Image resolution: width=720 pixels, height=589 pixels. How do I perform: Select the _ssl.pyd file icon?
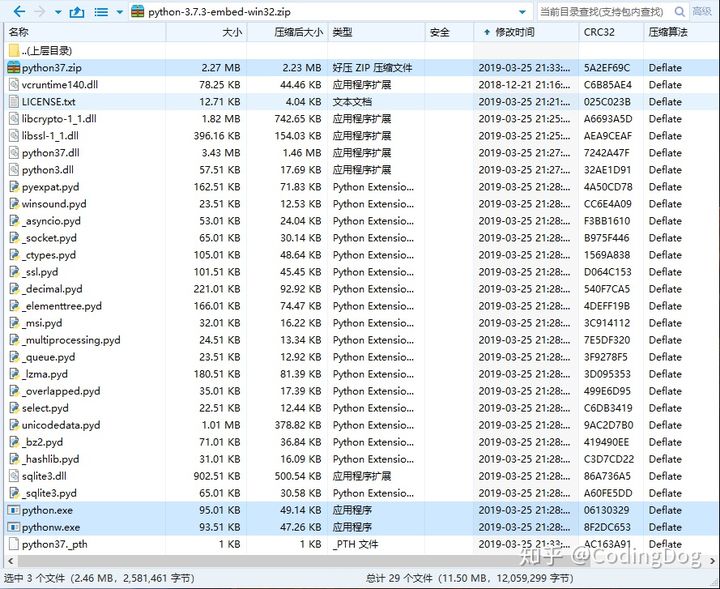pos(14,272)
